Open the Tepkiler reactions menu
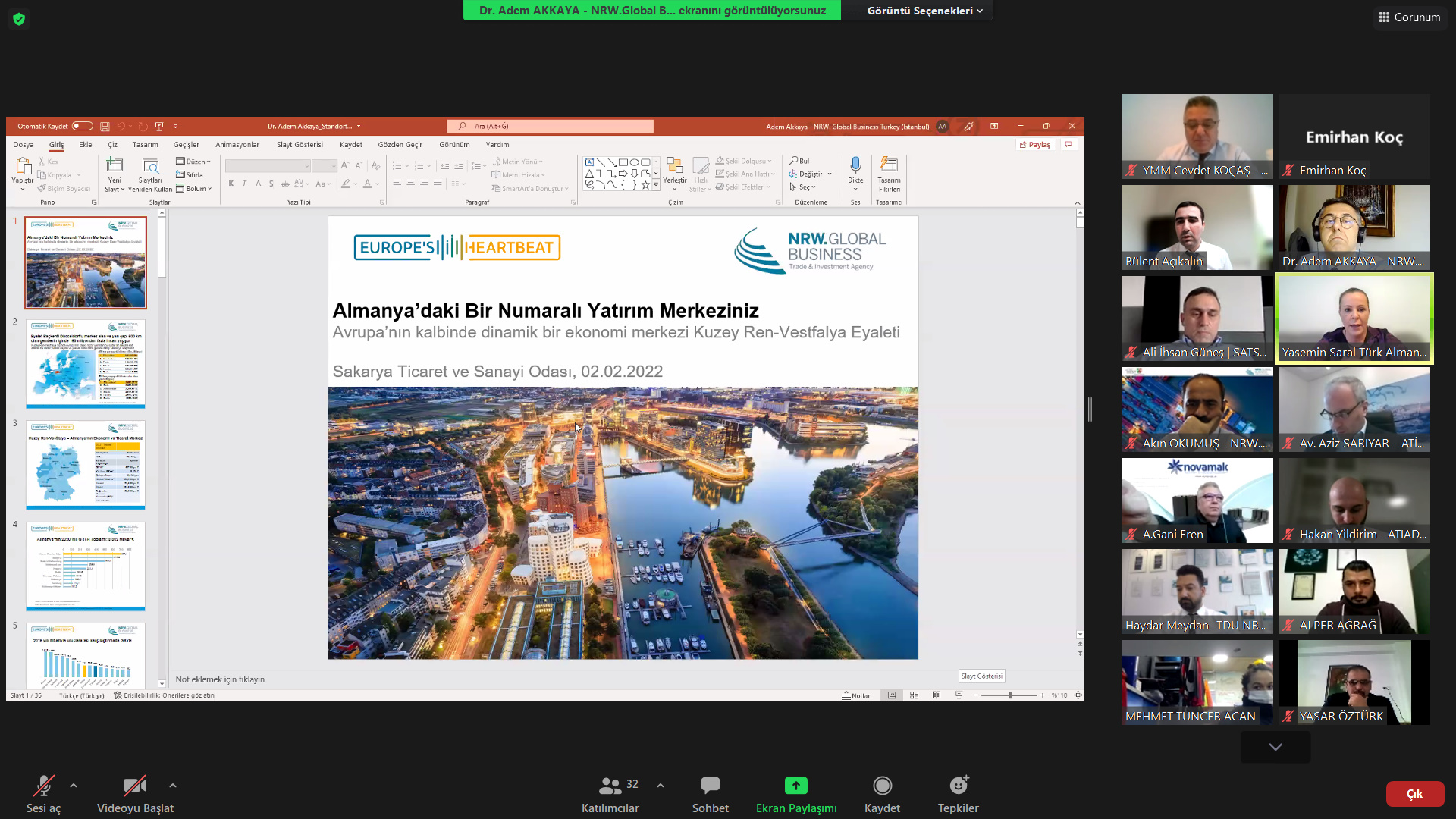 pos(958,786)
